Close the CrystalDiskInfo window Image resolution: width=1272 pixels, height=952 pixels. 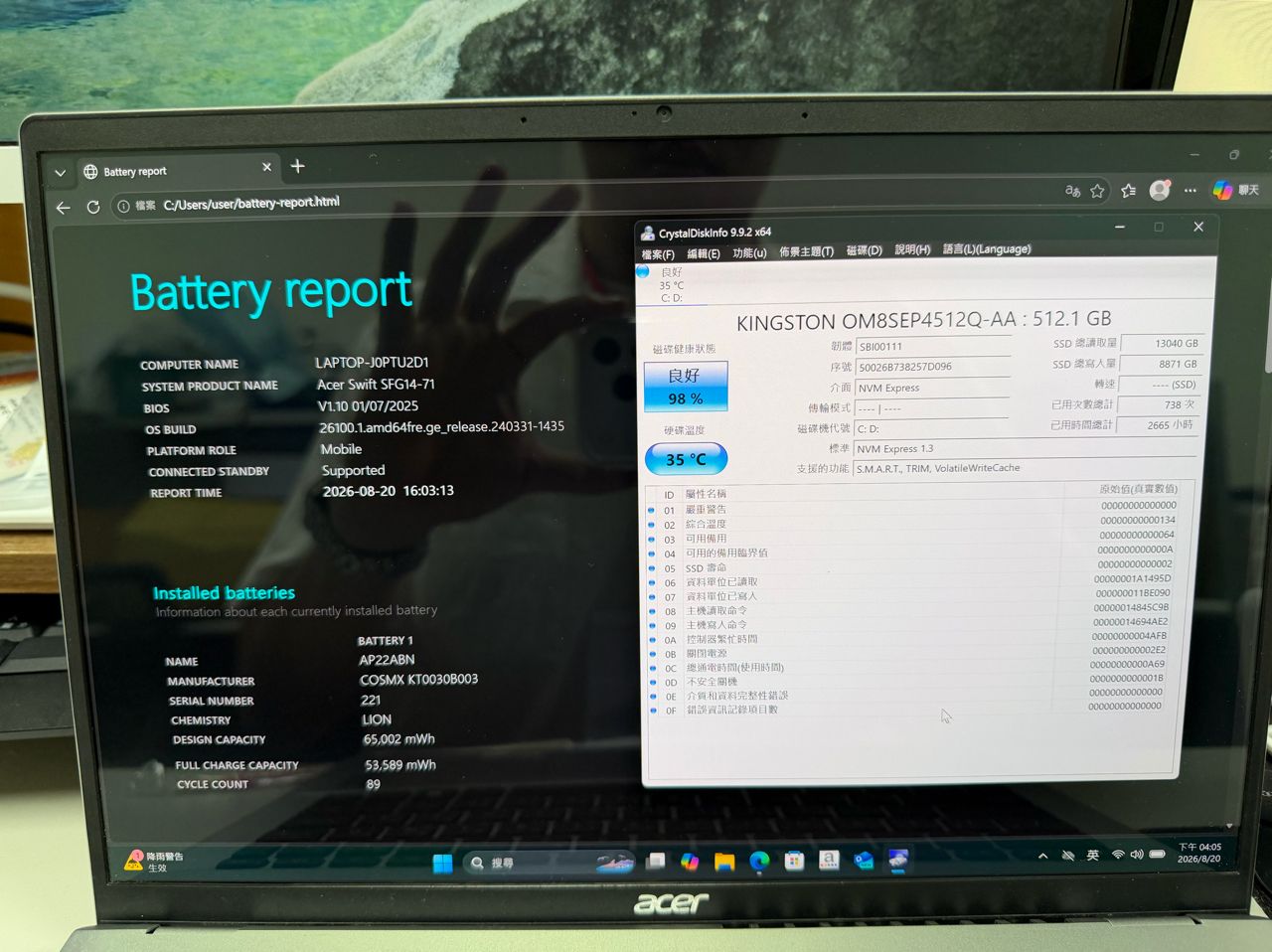point(1198,227)
